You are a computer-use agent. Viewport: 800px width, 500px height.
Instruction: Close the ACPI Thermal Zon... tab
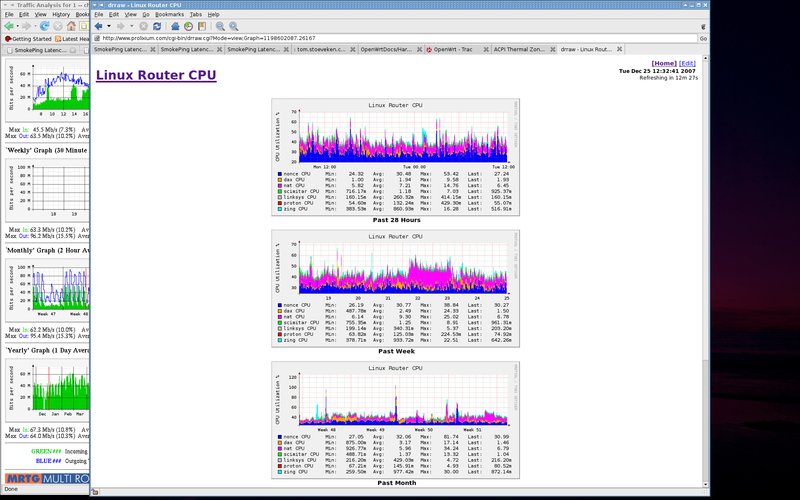(x=553, y=49)
